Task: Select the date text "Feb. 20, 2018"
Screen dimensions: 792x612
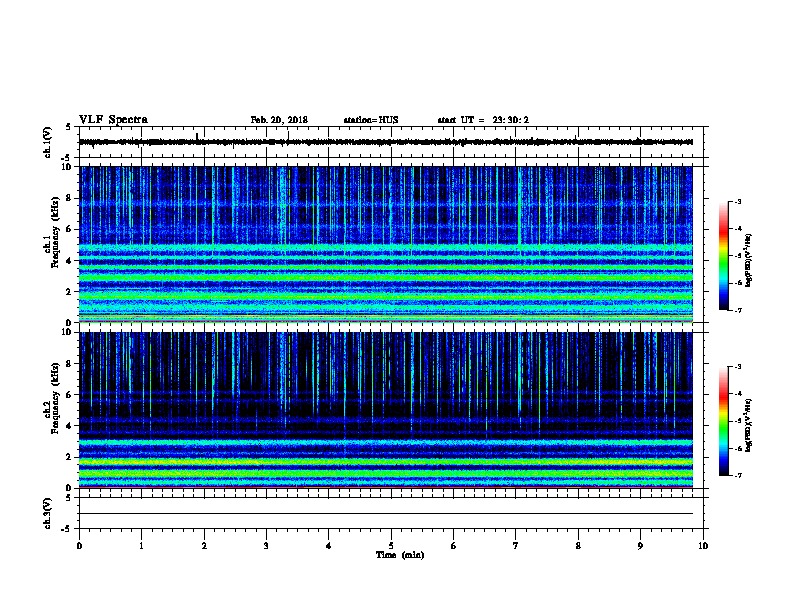Action: (279, 120)
